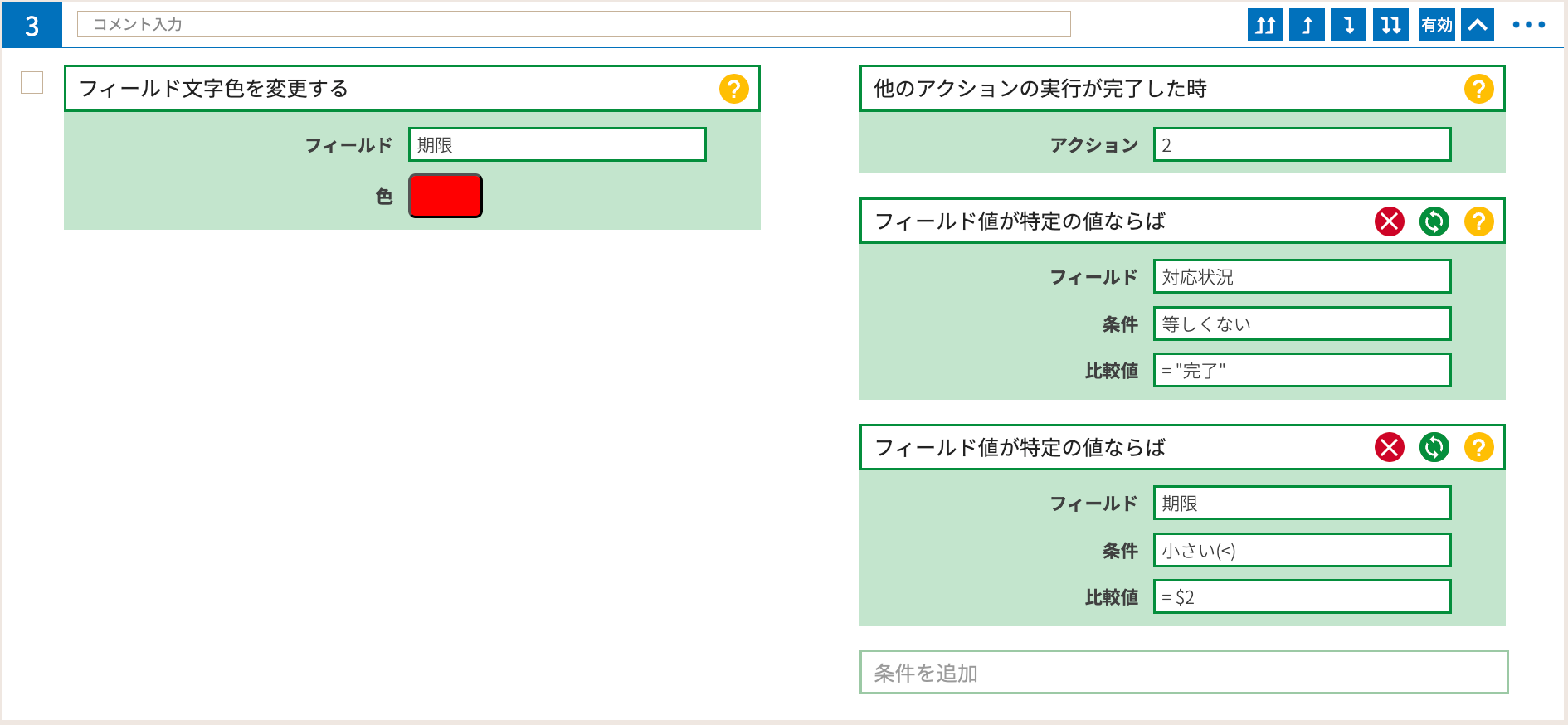Screen dimensions: 1568x725
Task: Tick the checkbox beside action 3
Action: 32,82
